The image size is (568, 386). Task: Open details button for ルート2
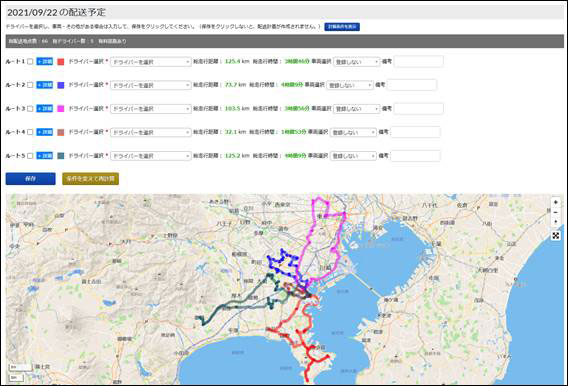click(x=45, y=85)
